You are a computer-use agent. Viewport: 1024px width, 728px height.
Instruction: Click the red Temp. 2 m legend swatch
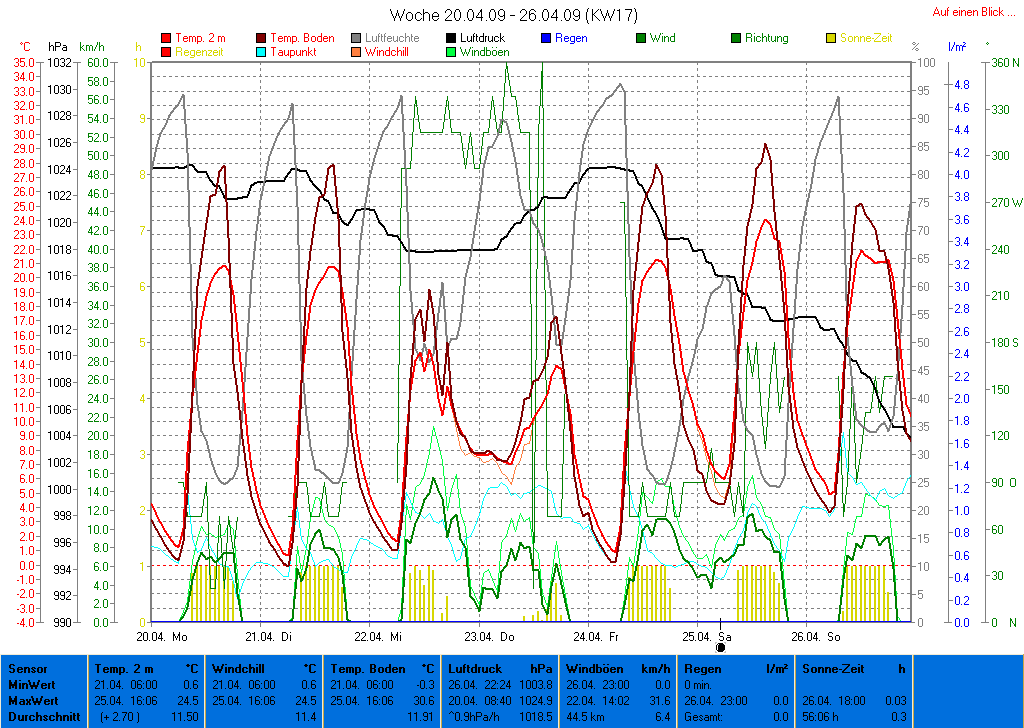pos(166,38)
